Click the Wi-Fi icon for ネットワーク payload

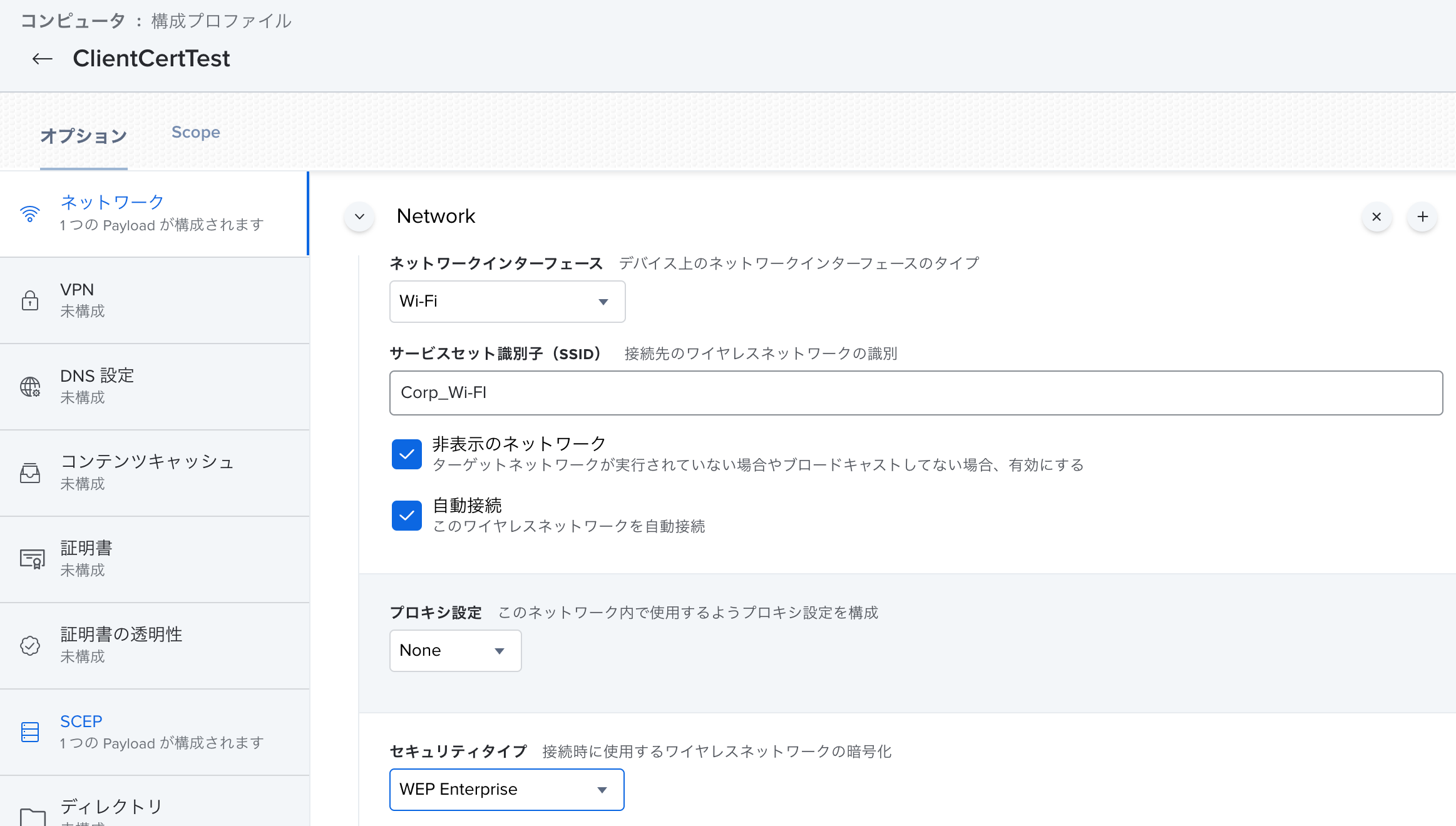click(30, 214)
